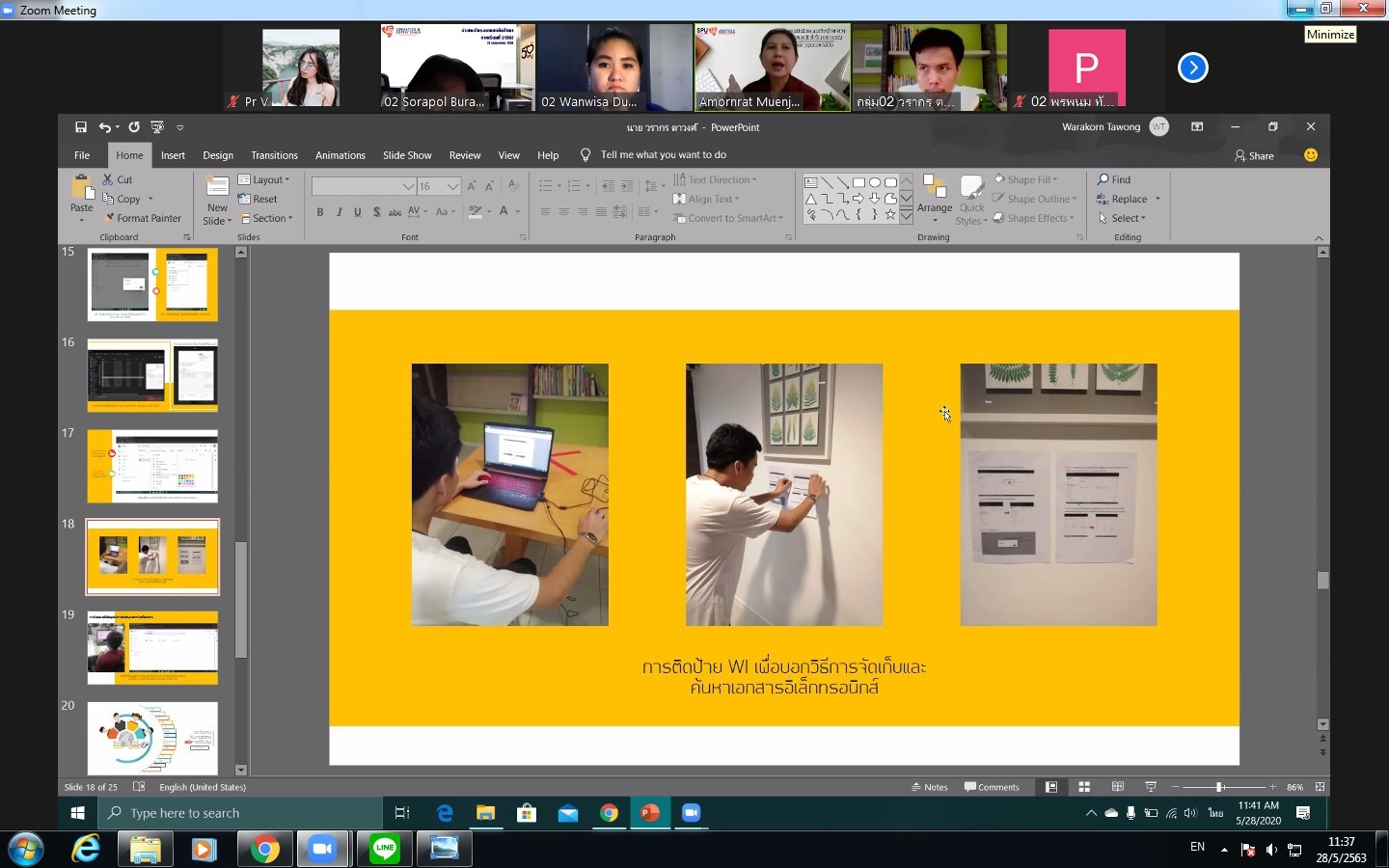Select the Text Box shape in gallery
Viewport: 1389px width, 868px height.
click(810, 182)
